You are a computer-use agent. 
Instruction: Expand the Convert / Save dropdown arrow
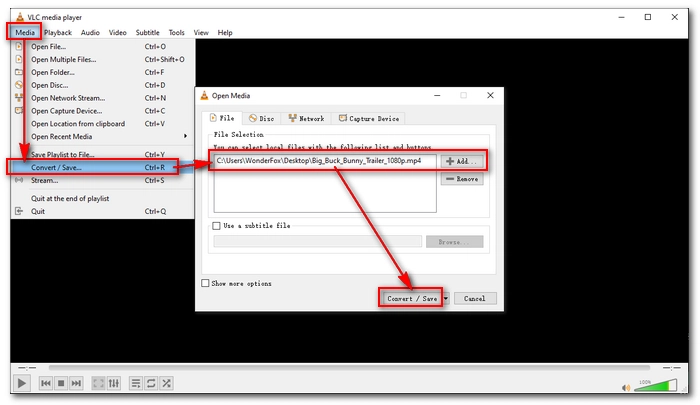446,298
